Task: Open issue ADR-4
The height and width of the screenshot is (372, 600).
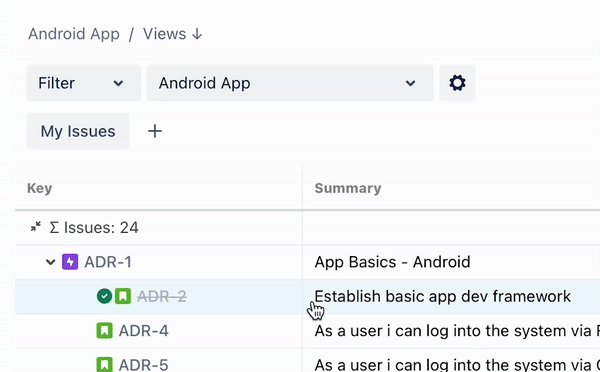Action: 143,331
